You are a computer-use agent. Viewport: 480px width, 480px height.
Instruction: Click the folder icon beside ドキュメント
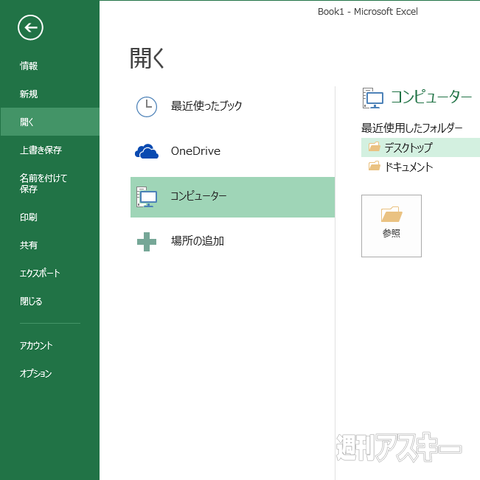(374, 166)
